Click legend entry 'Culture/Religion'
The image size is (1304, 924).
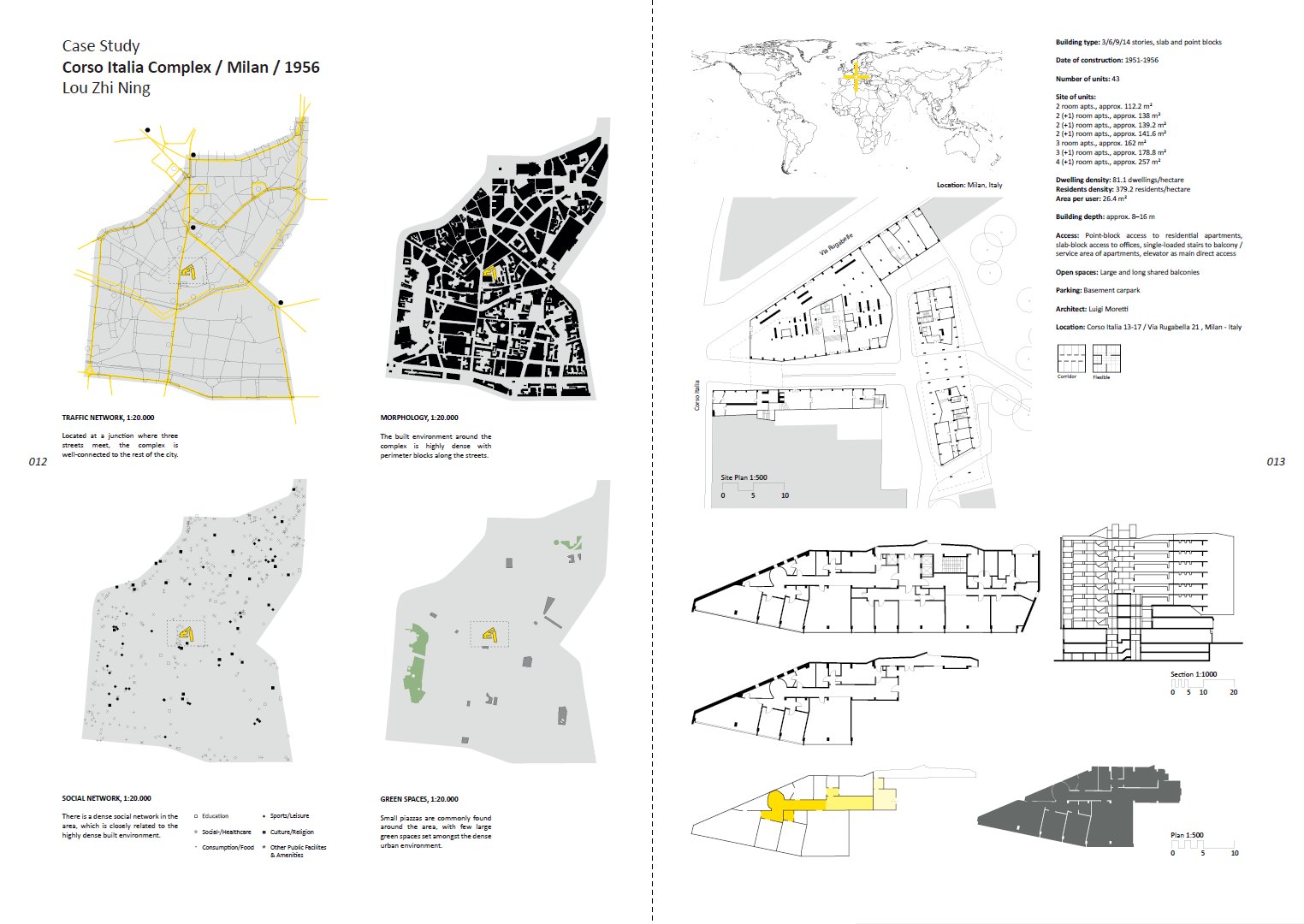(287, 832)
